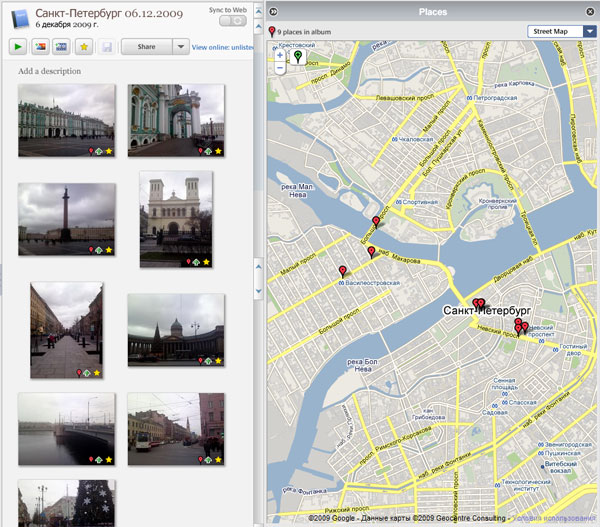Select the Kazan Cathedral photo thumbnail
This screenshot has height=527, width=600.
point(176,325)
